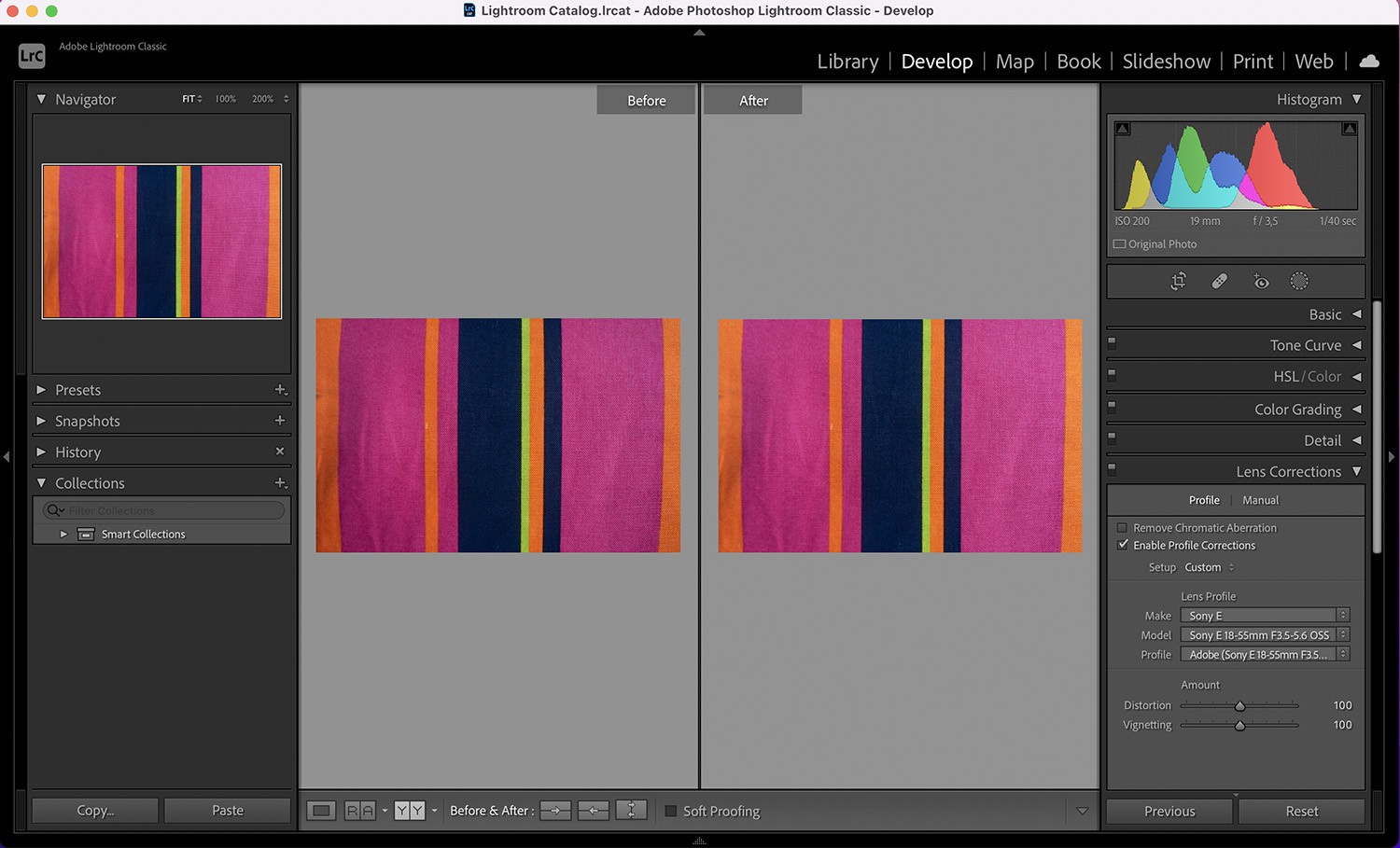Select the Crop Overlay tool

point(1178,281)
